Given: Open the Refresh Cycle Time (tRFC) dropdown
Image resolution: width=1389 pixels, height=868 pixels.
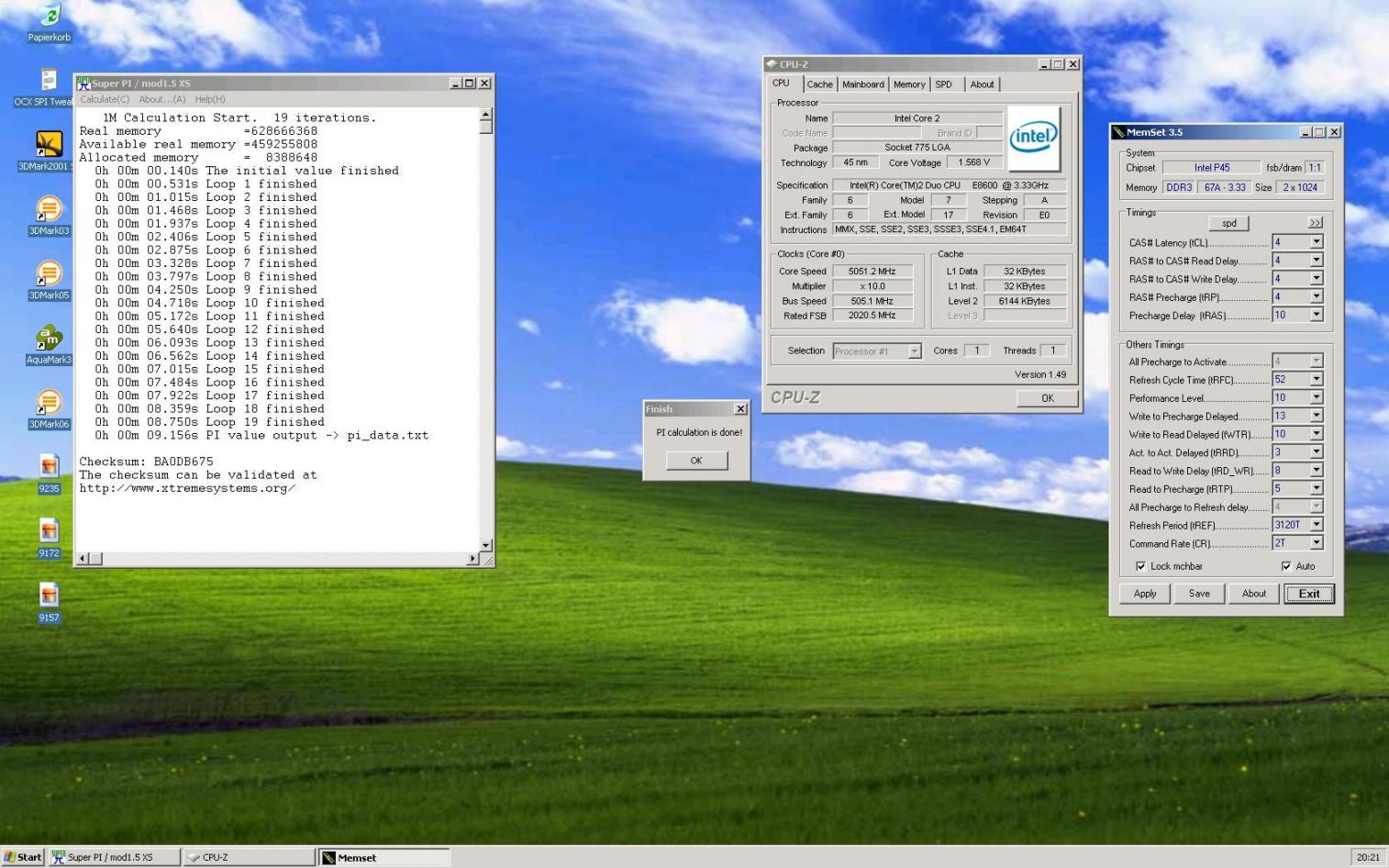Looking at the screenshot, I should (x=1317, y=379).
